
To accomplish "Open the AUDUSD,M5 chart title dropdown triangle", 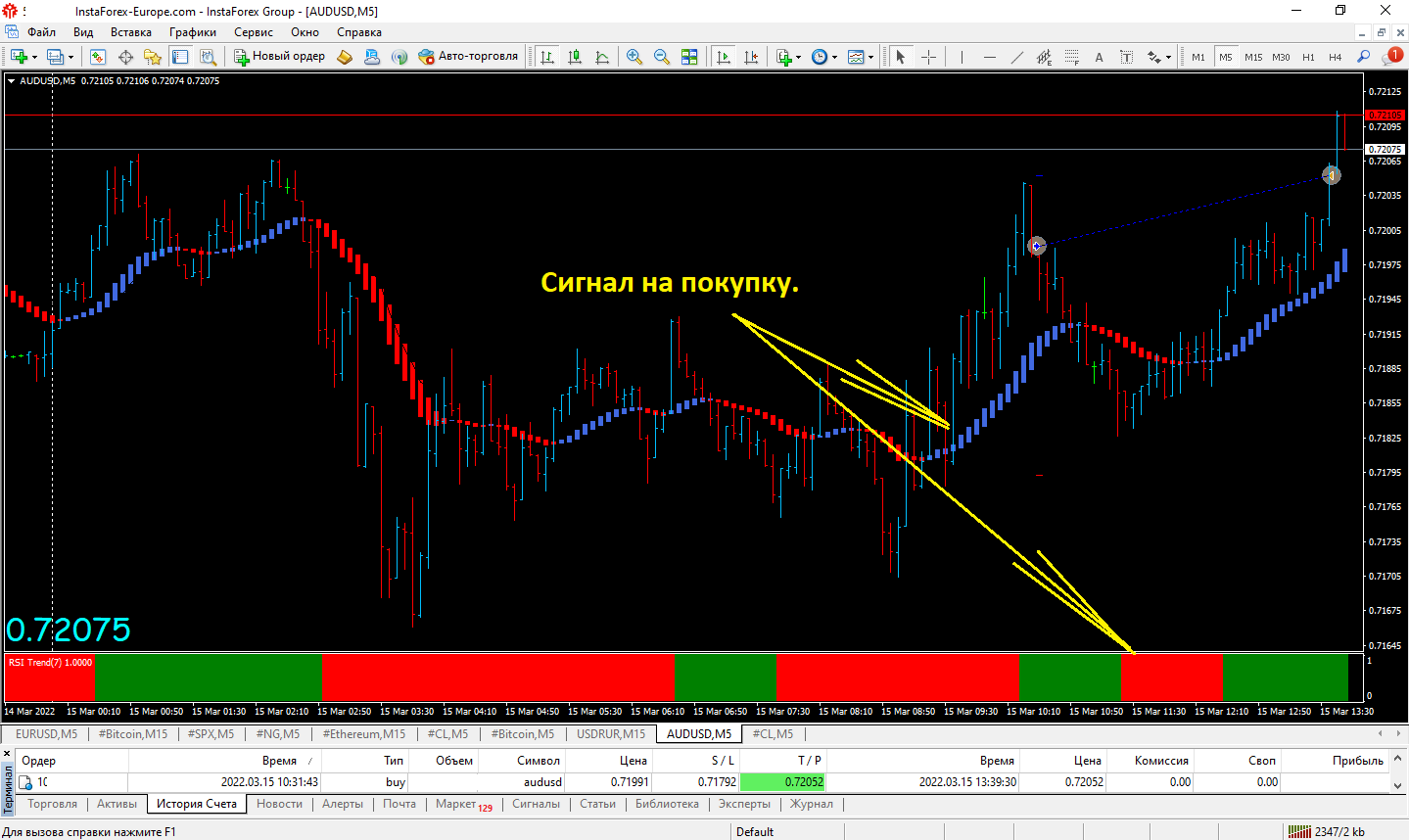I will (12, 81).
